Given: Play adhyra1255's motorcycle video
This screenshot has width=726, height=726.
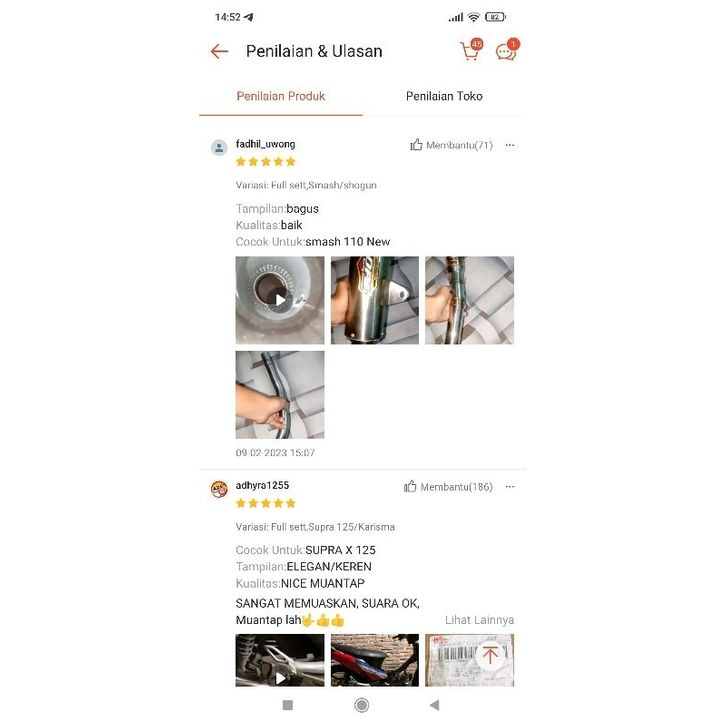Looking at the screenshot, I should [x=280, y=660].
